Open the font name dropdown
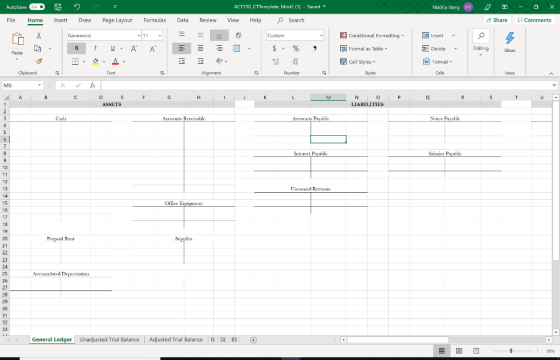This screenshot has height=360, width=560. tap(139, 35)
